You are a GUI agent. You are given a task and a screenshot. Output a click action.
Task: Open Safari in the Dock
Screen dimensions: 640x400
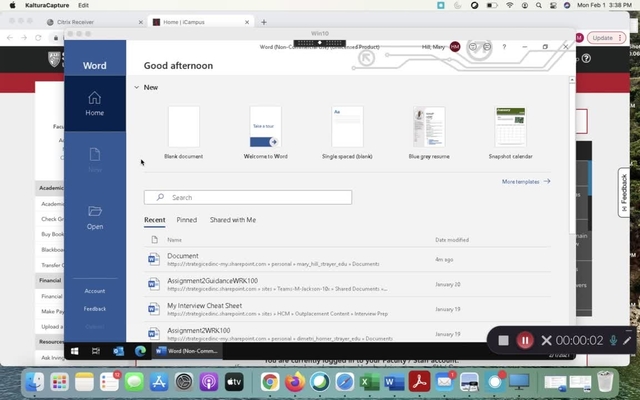pyautogui.click(x=344, y=382)
